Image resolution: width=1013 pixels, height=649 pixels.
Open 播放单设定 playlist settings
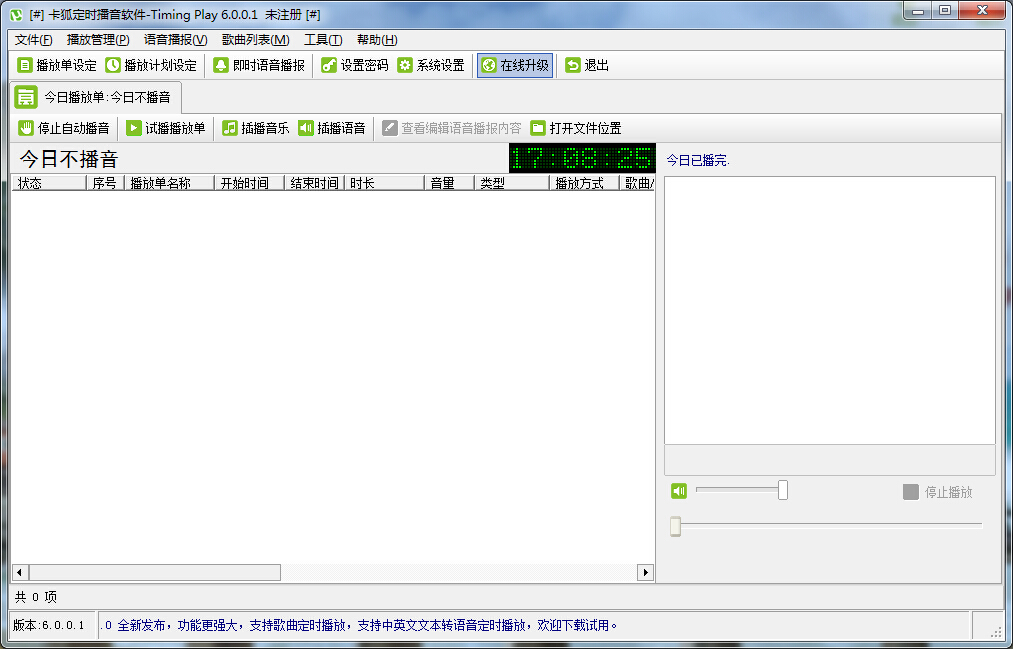pyautogui.click(x=57, y=65)
